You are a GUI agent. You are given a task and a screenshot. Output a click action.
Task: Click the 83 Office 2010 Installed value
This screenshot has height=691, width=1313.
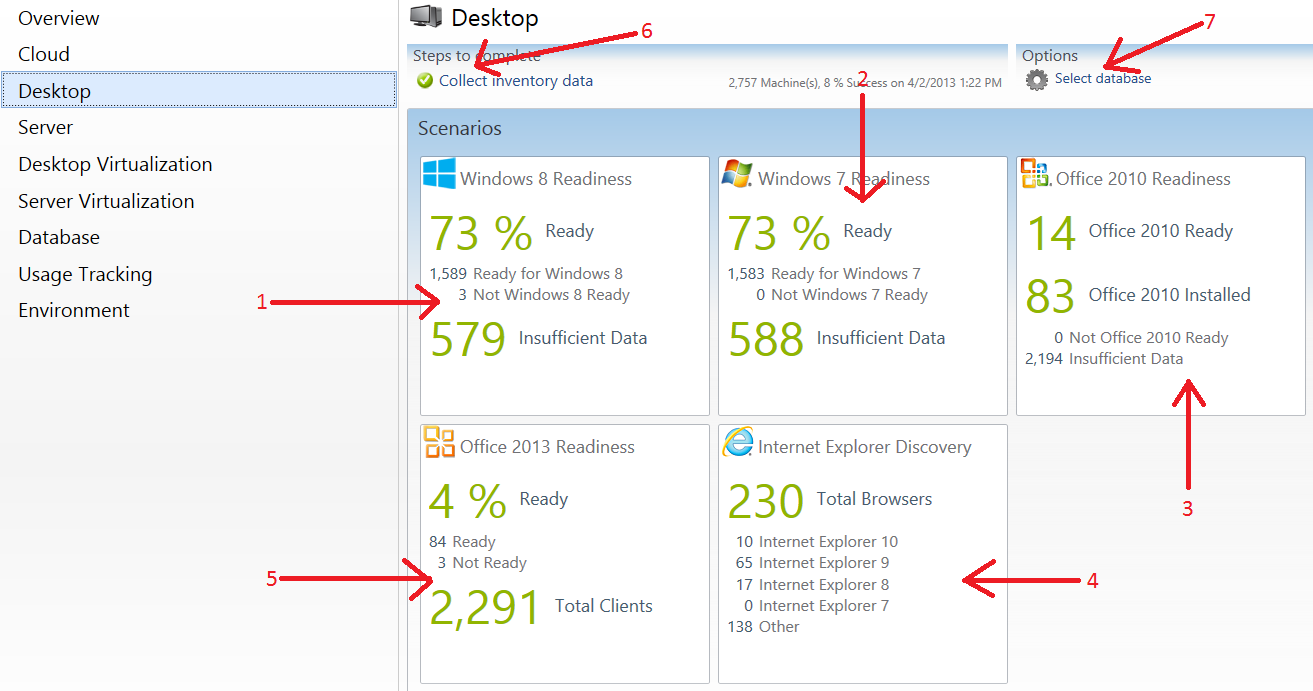coord(1138,296)
